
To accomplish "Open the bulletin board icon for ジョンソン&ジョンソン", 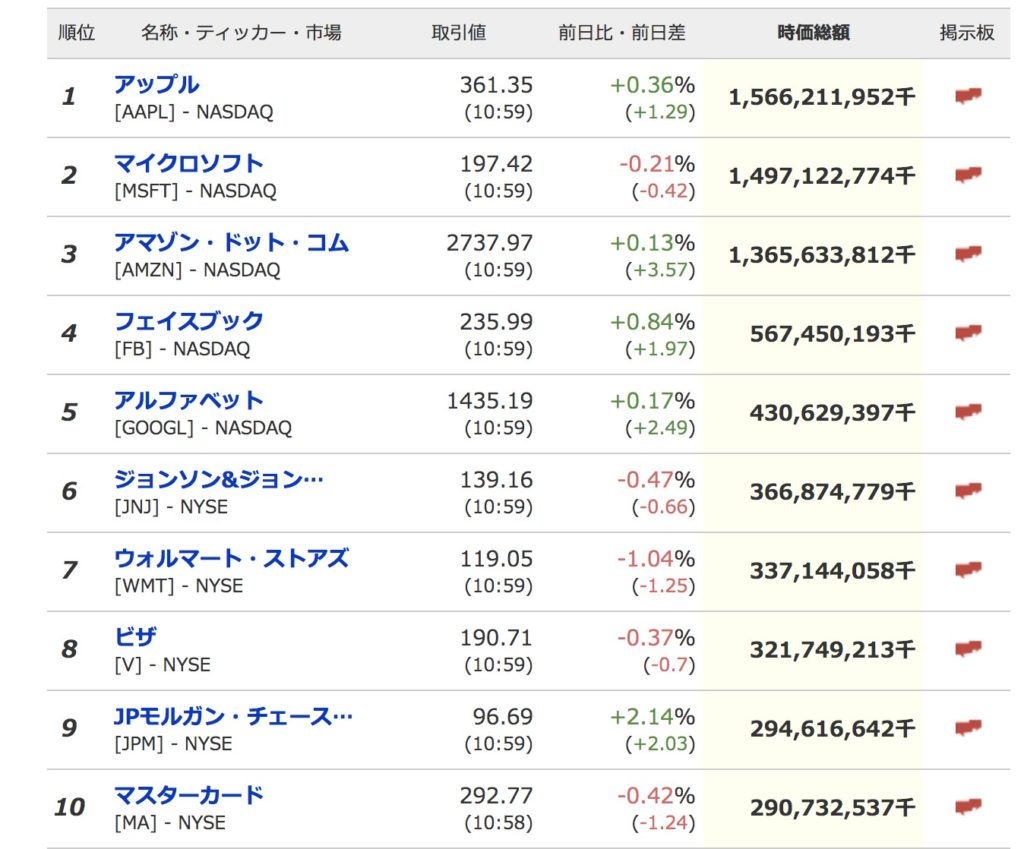I will tap(968, 491).
